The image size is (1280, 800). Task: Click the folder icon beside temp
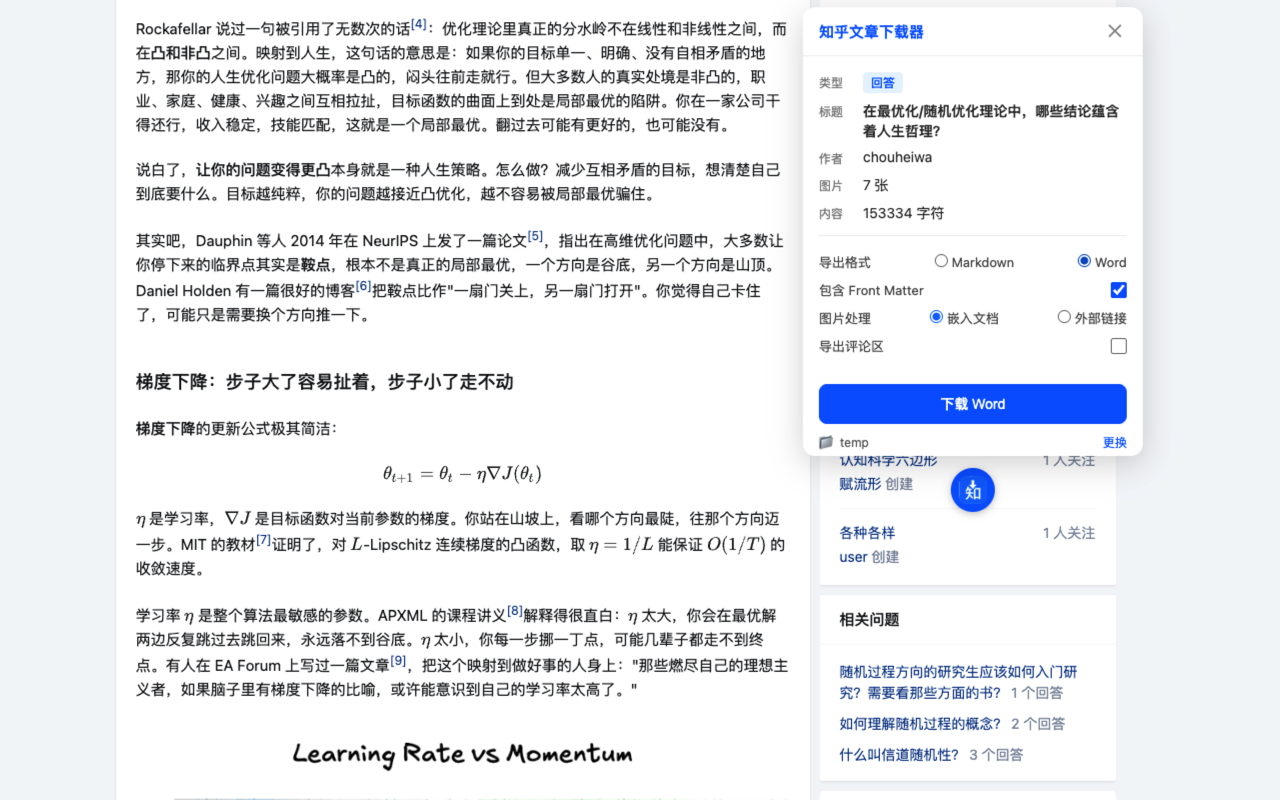tap(825, 442)
